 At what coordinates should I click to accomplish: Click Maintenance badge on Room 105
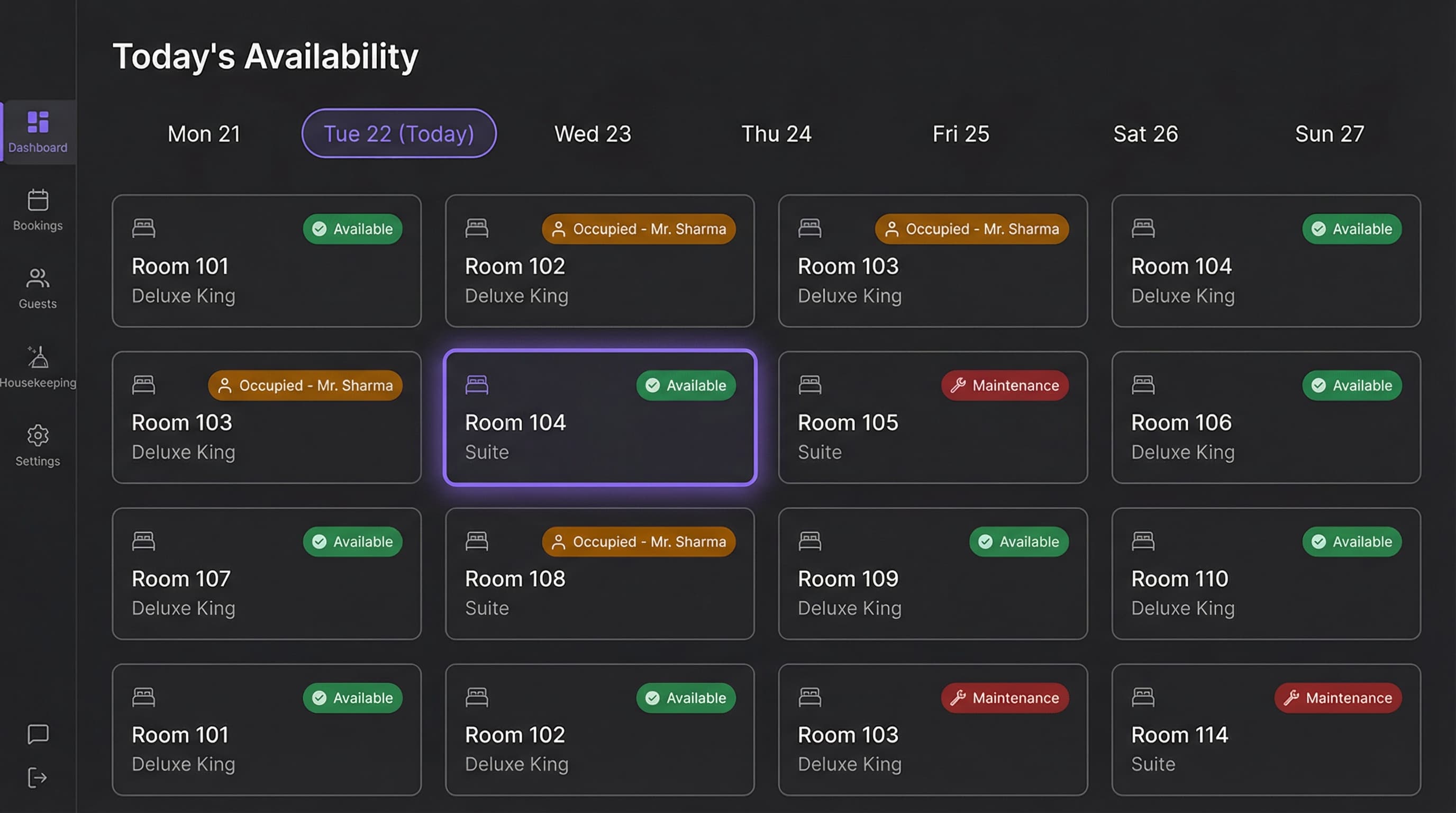[1004, 385]
